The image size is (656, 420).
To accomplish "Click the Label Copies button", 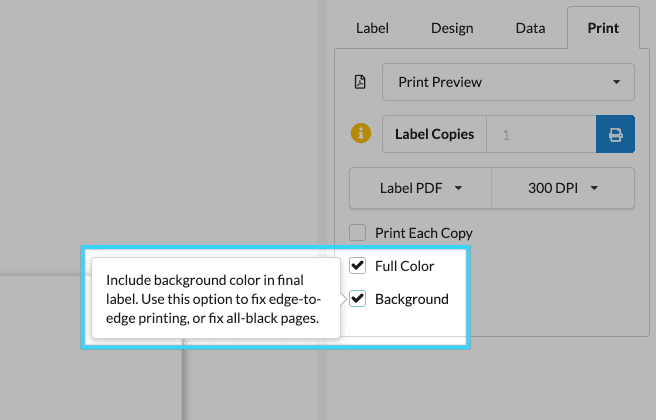I will [x=434, y=134].
